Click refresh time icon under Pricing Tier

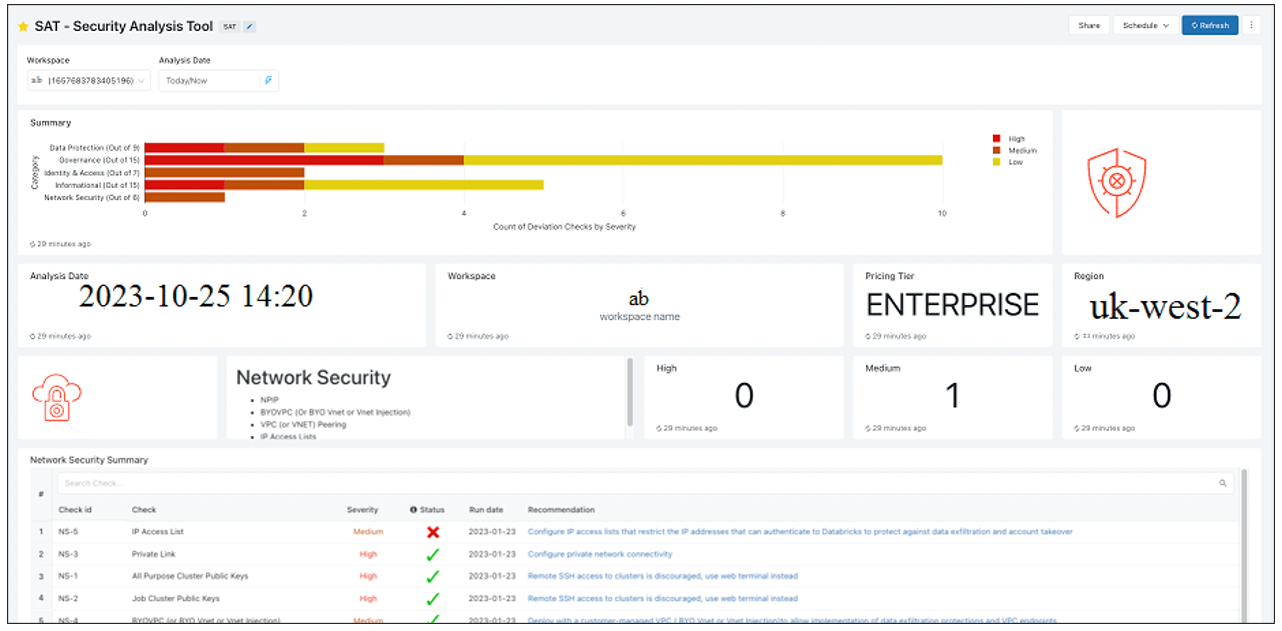[869, 336]
